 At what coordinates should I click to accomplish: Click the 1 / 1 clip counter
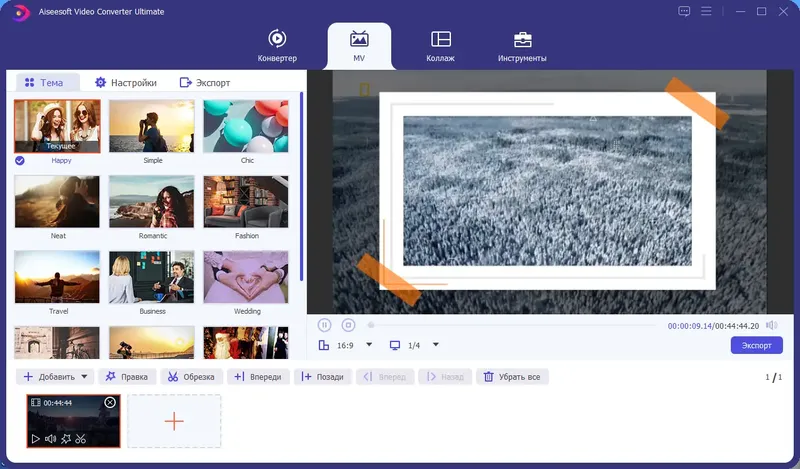[x=773, y=377]
